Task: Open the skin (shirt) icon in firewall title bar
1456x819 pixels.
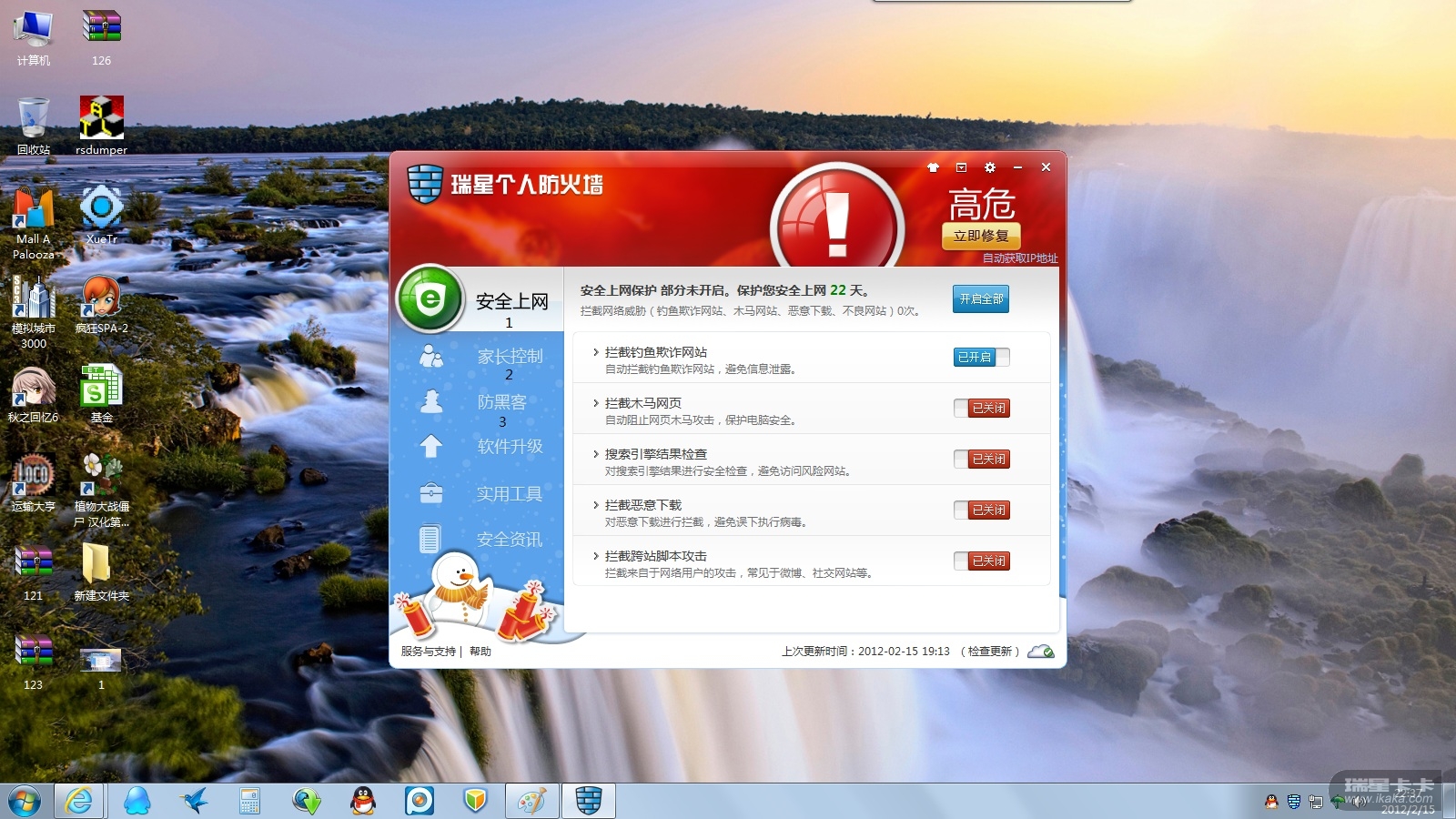Action: 933,167
